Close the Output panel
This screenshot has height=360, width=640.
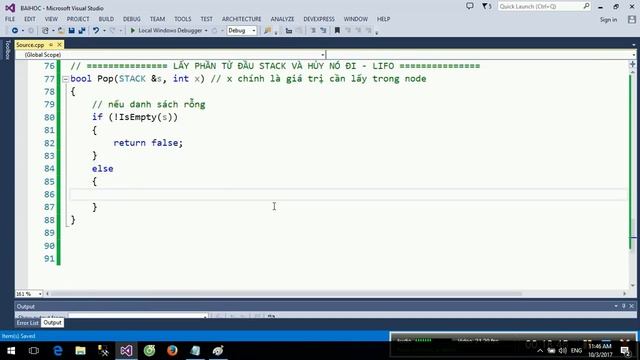point(631,306)
